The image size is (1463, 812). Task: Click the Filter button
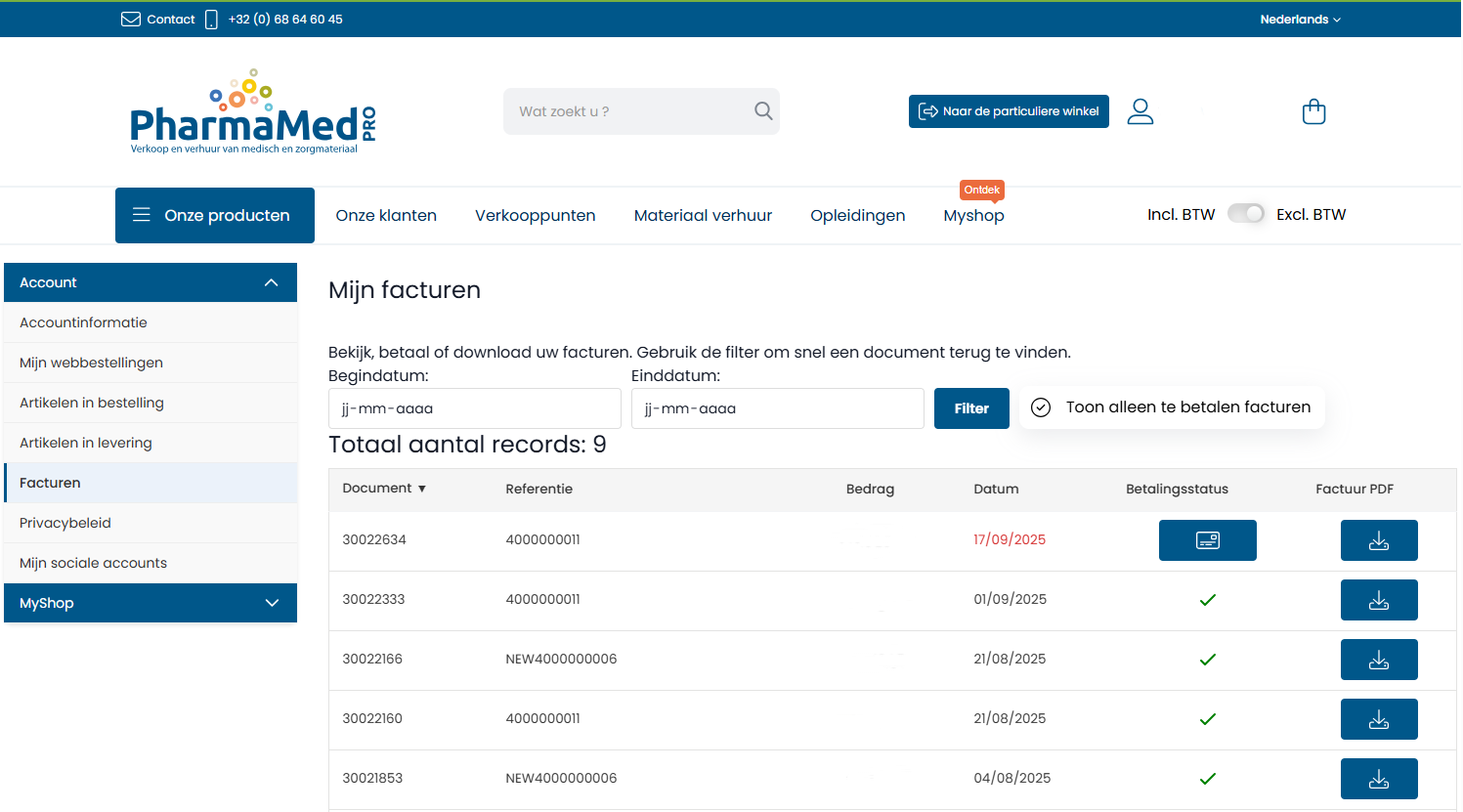[970, 408]
